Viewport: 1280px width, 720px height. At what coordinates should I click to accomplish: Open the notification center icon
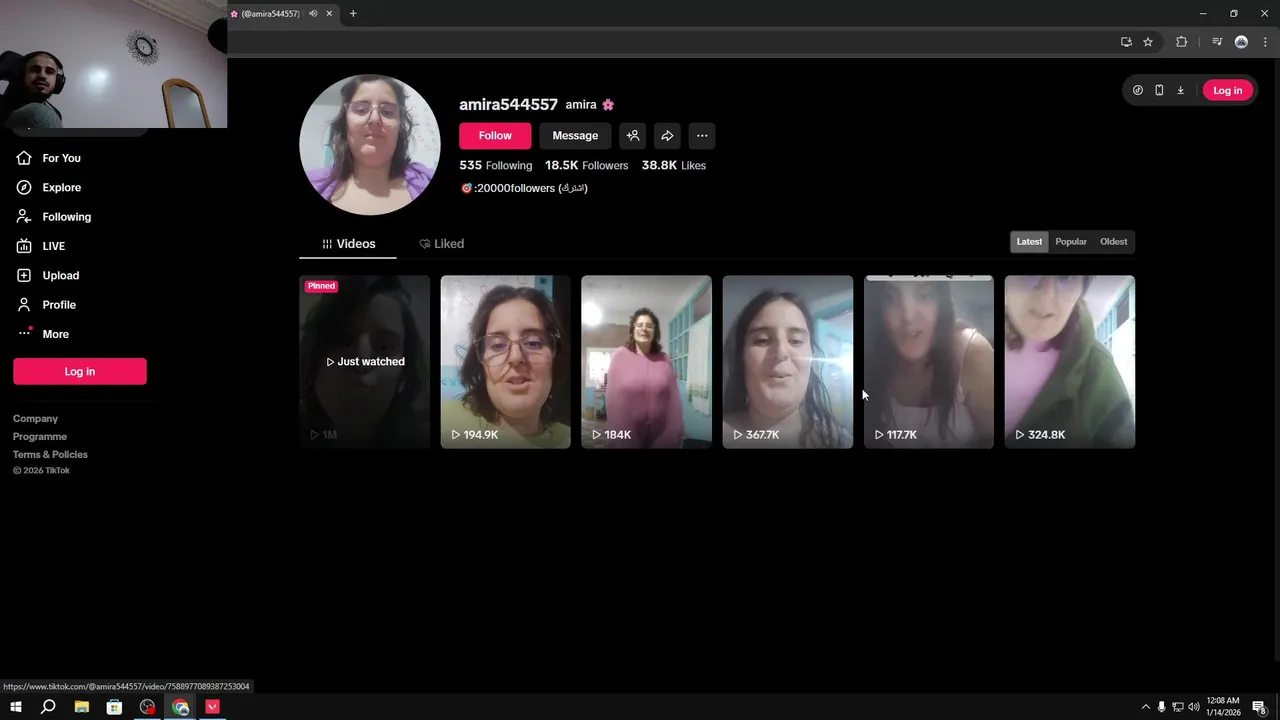point(1261,707)
